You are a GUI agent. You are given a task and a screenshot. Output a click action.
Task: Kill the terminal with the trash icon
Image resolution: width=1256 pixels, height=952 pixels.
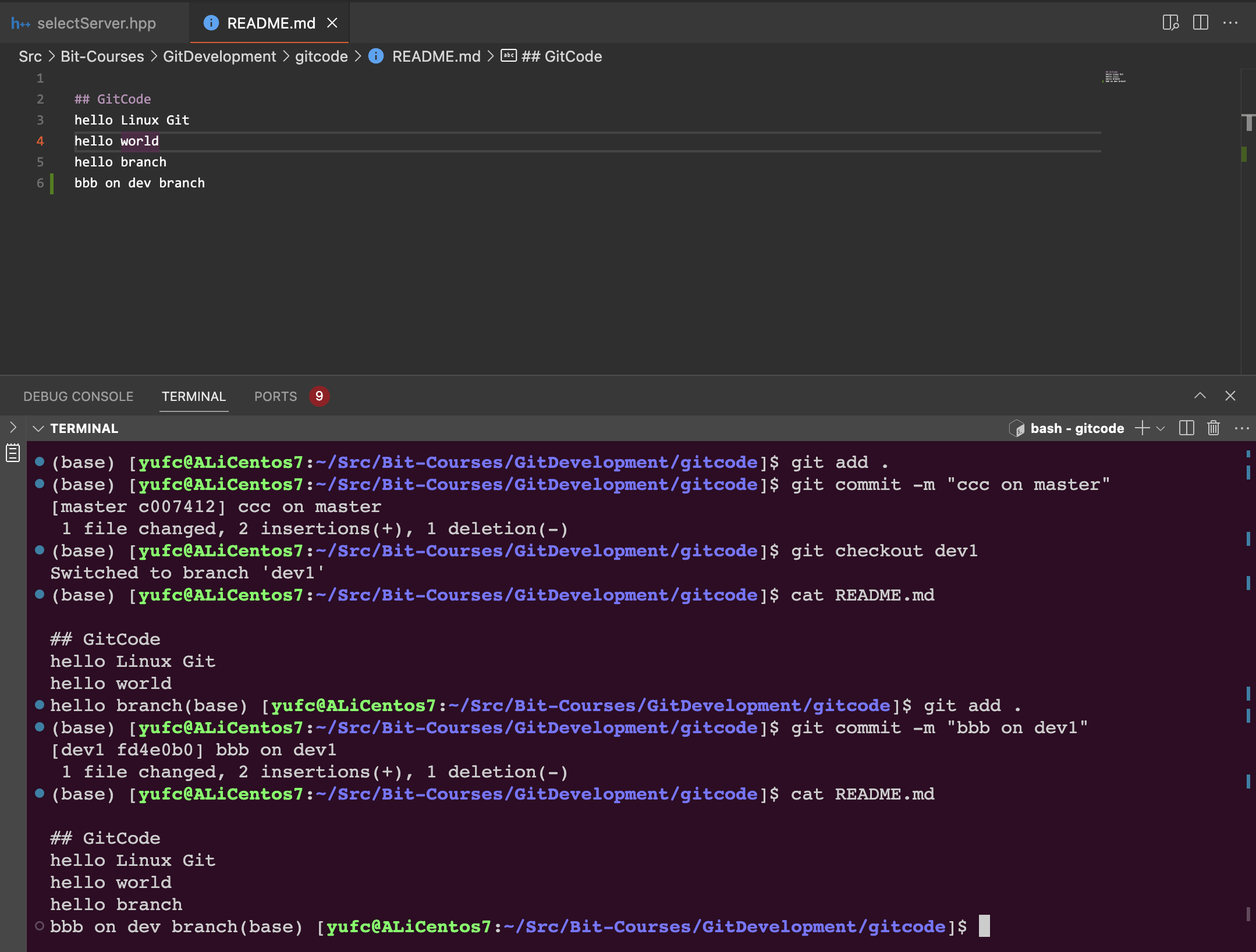(x=1214, y=428)
